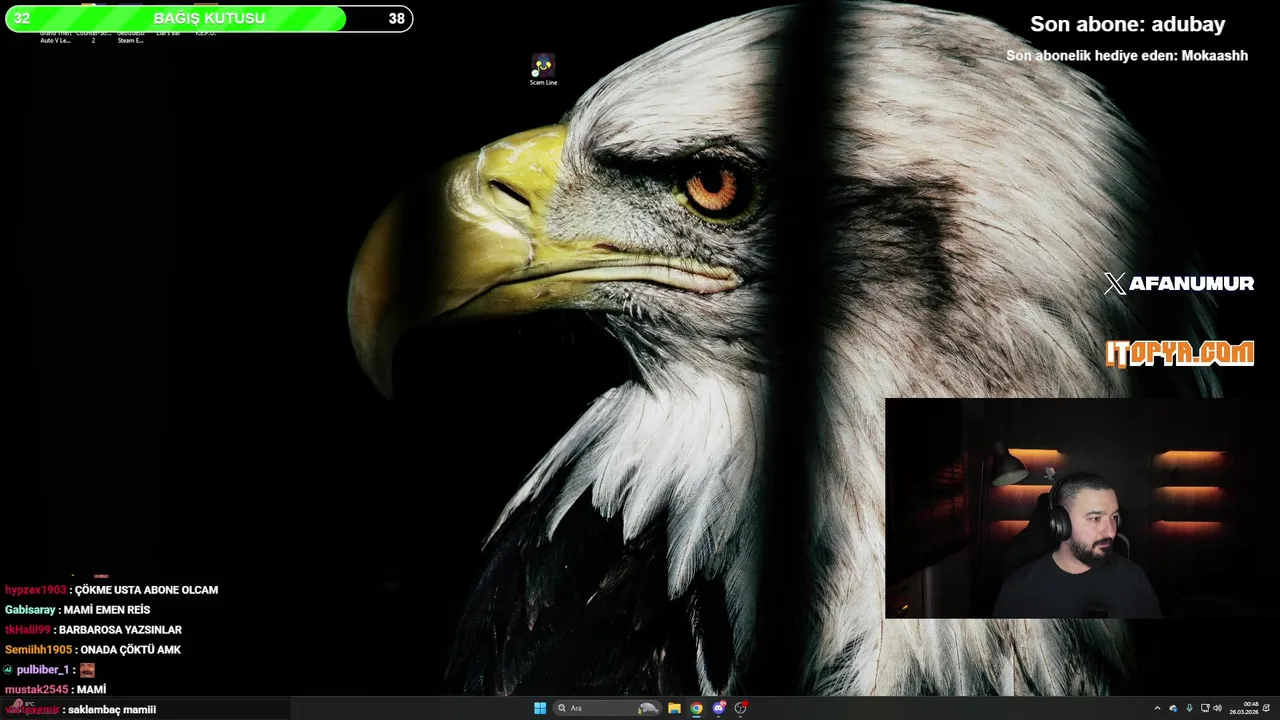Click the search highlight image in the search box
This screenshot has height=720, width=1280.
(648, 708)
